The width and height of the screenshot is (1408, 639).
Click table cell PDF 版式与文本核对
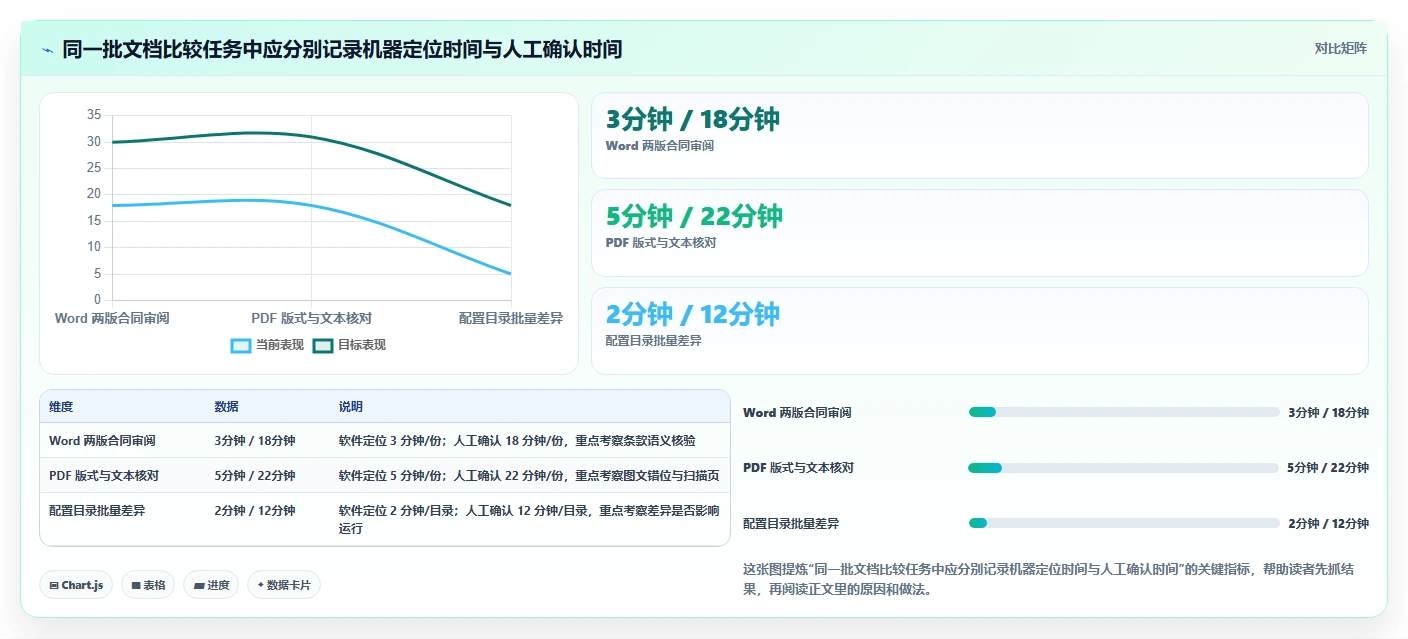[x=104, y=475]
